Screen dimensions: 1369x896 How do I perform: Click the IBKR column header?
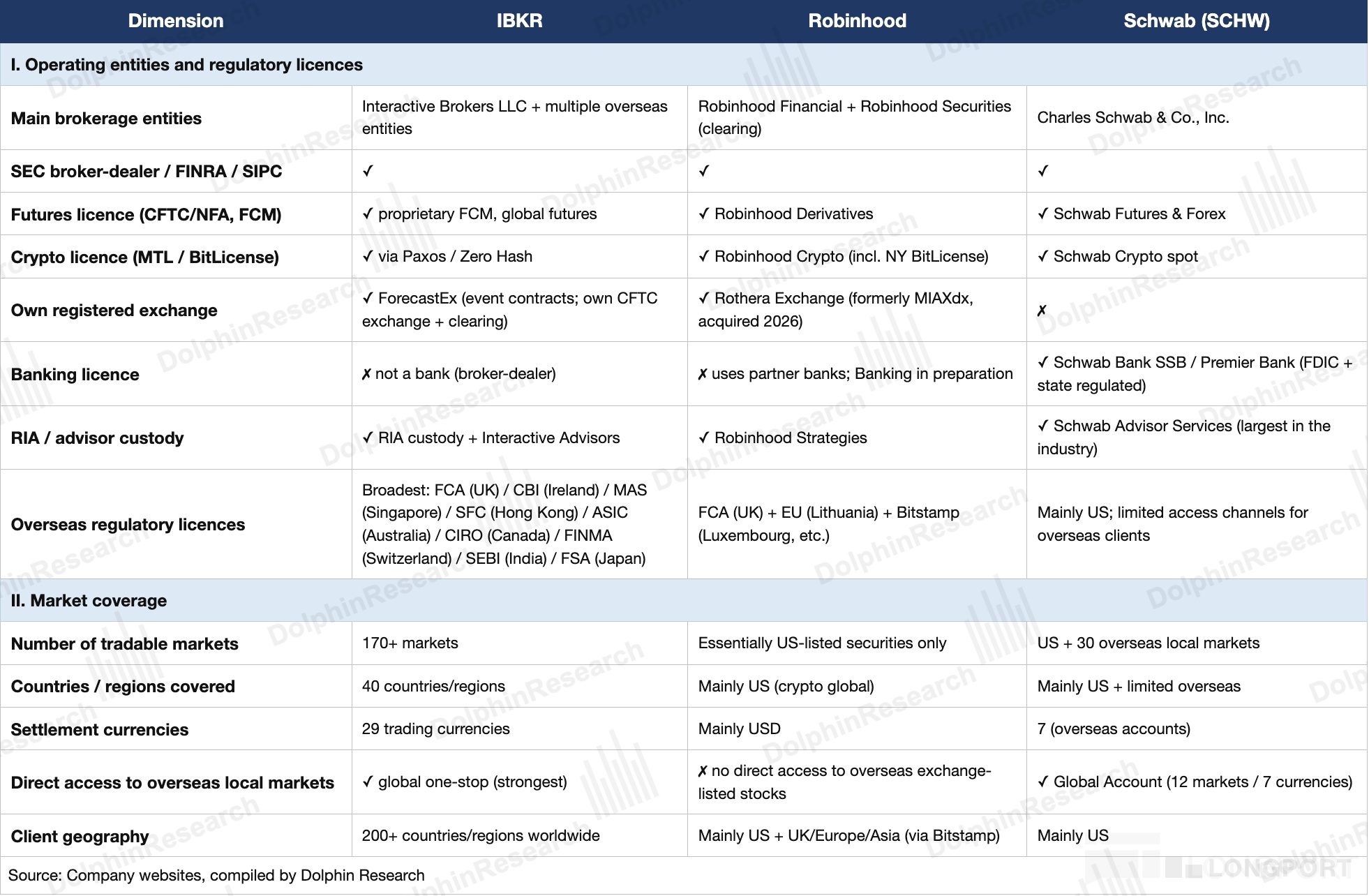coord(519,21)
